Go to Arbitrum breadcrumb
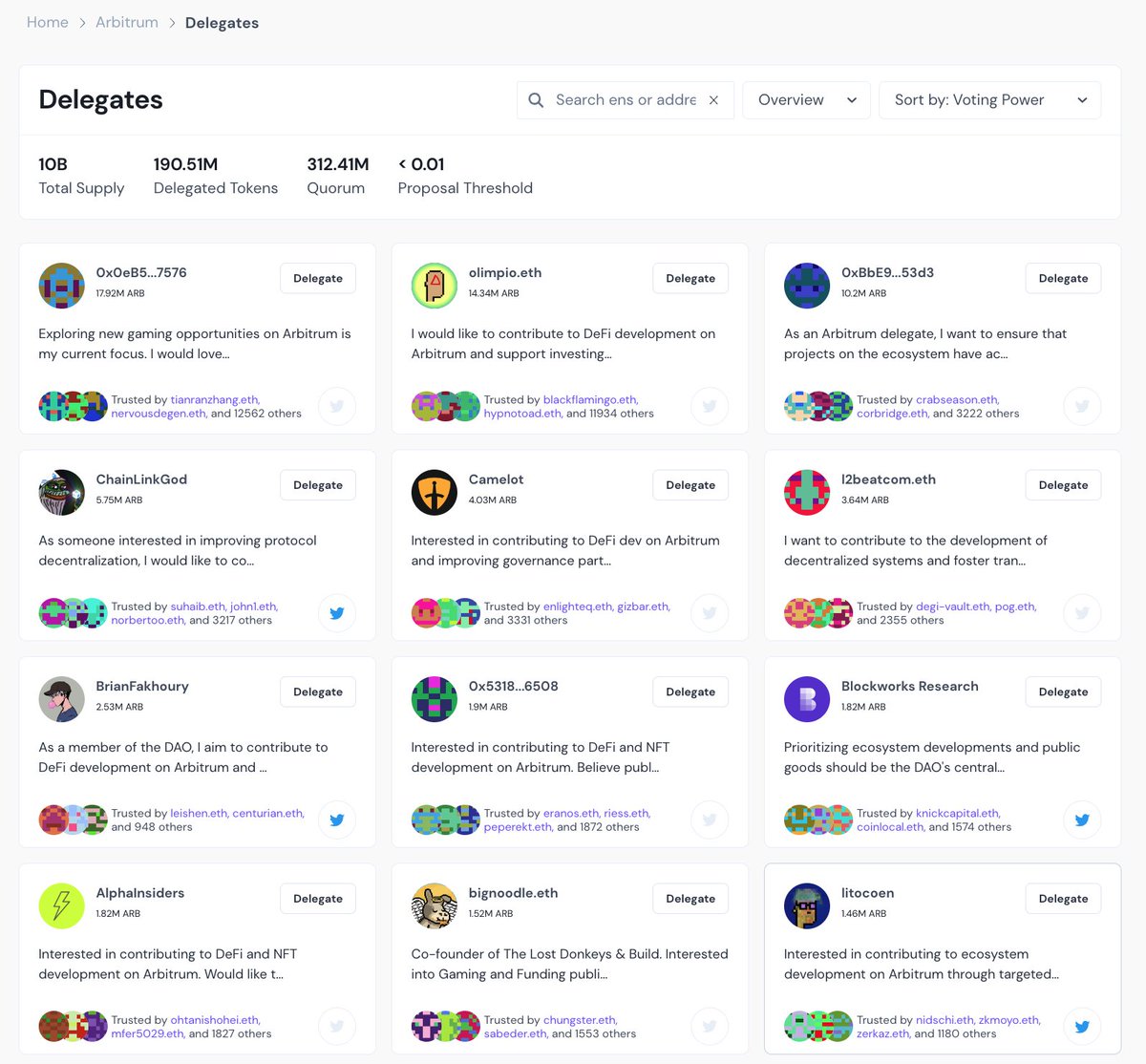The image size is (1146, 1064). click(x=127, y=23)
